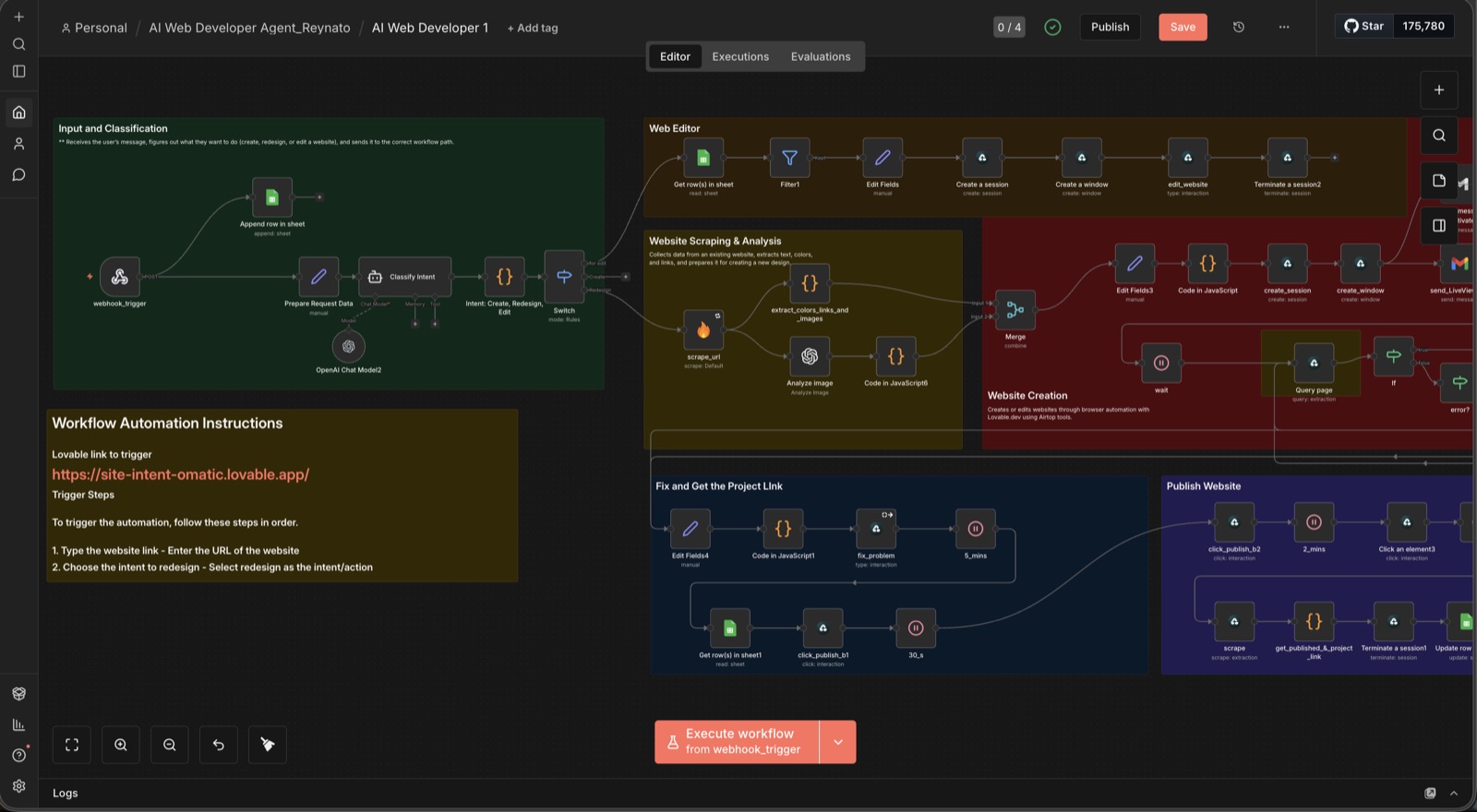Select the Append row in sheet node

click(x=272, y=197)
